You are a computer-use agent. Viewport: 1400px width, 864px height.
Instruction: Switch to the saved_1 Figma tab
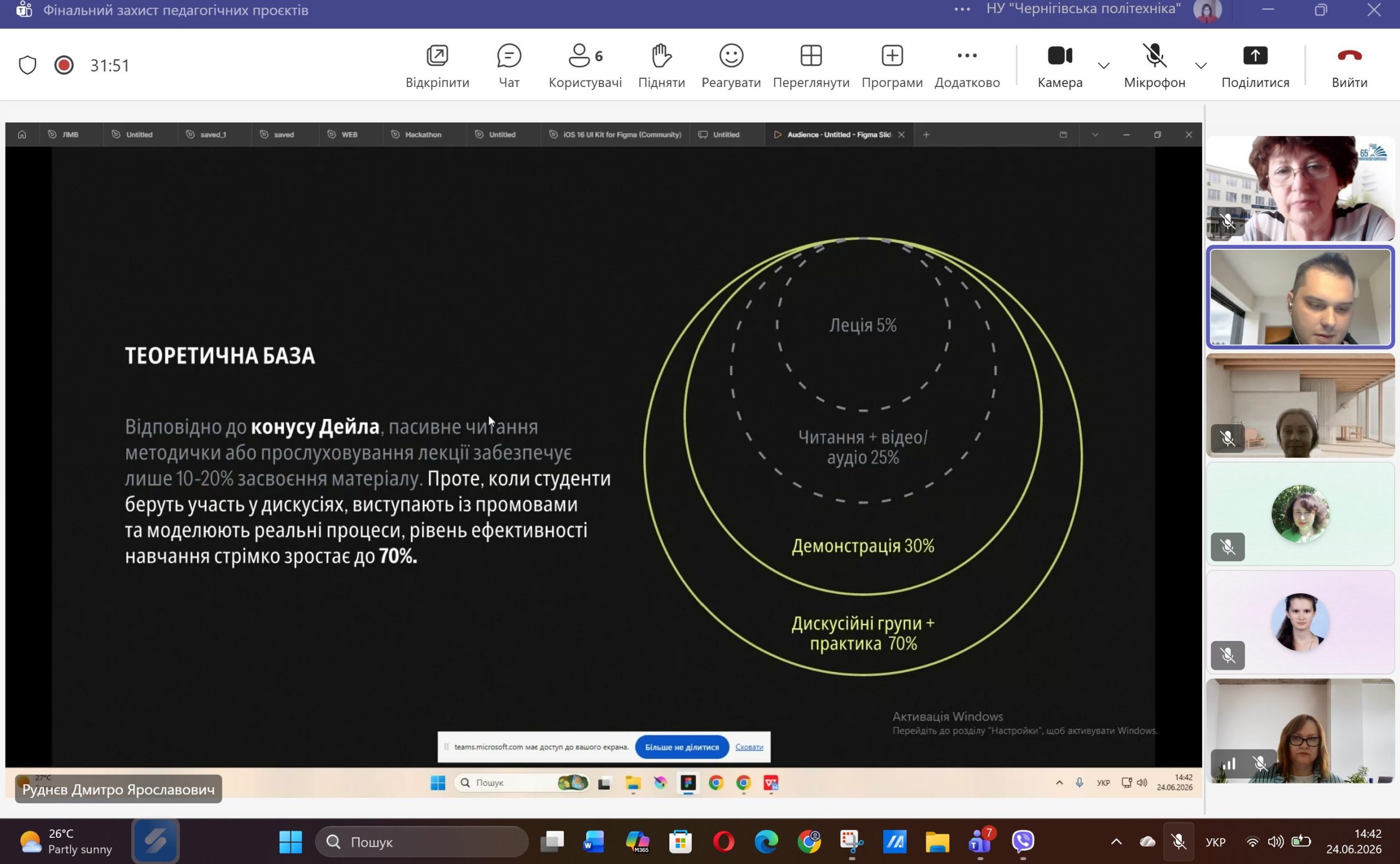tap(213, 135)
